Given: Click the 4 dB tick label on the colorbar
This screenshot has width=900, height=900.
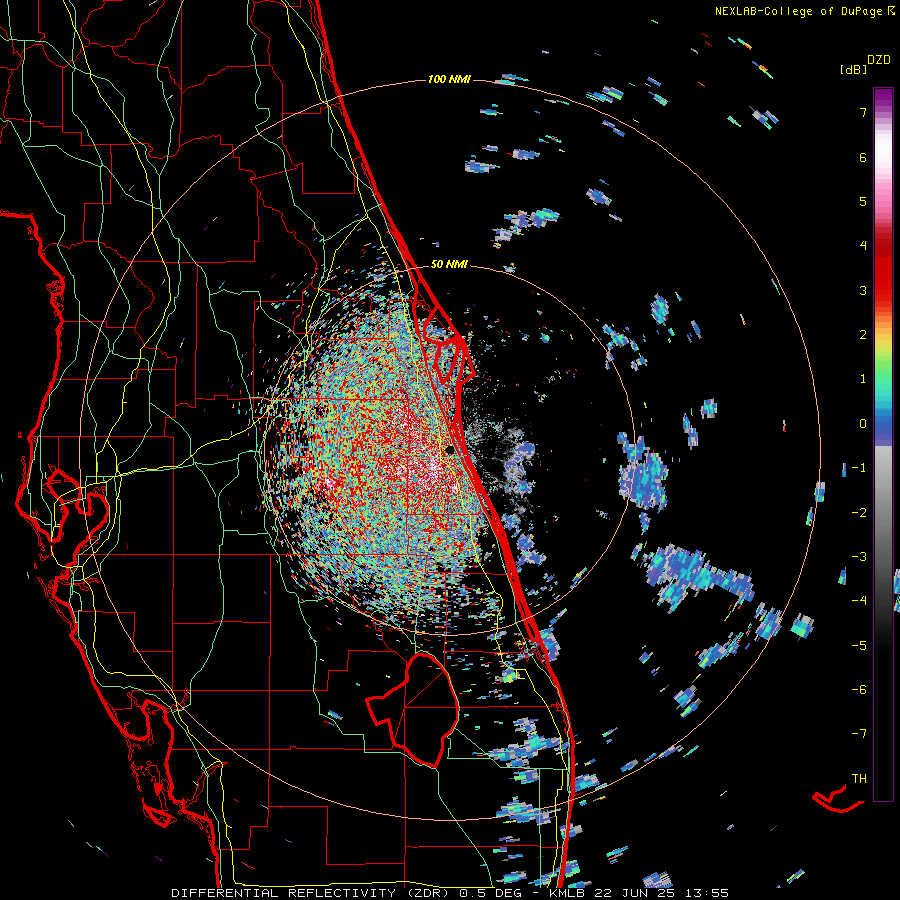Looking at the screenshot, I should [863, 246].
